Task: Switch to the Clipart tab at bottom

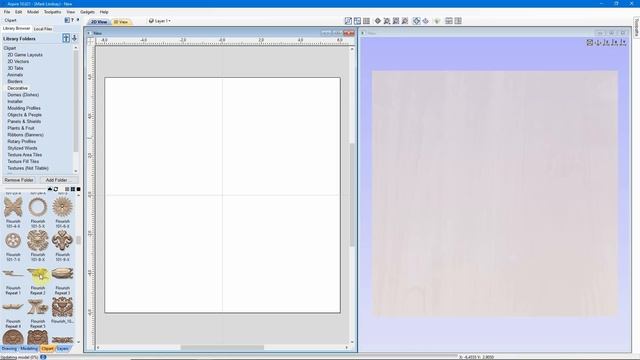Action: (x=47, y=349)
